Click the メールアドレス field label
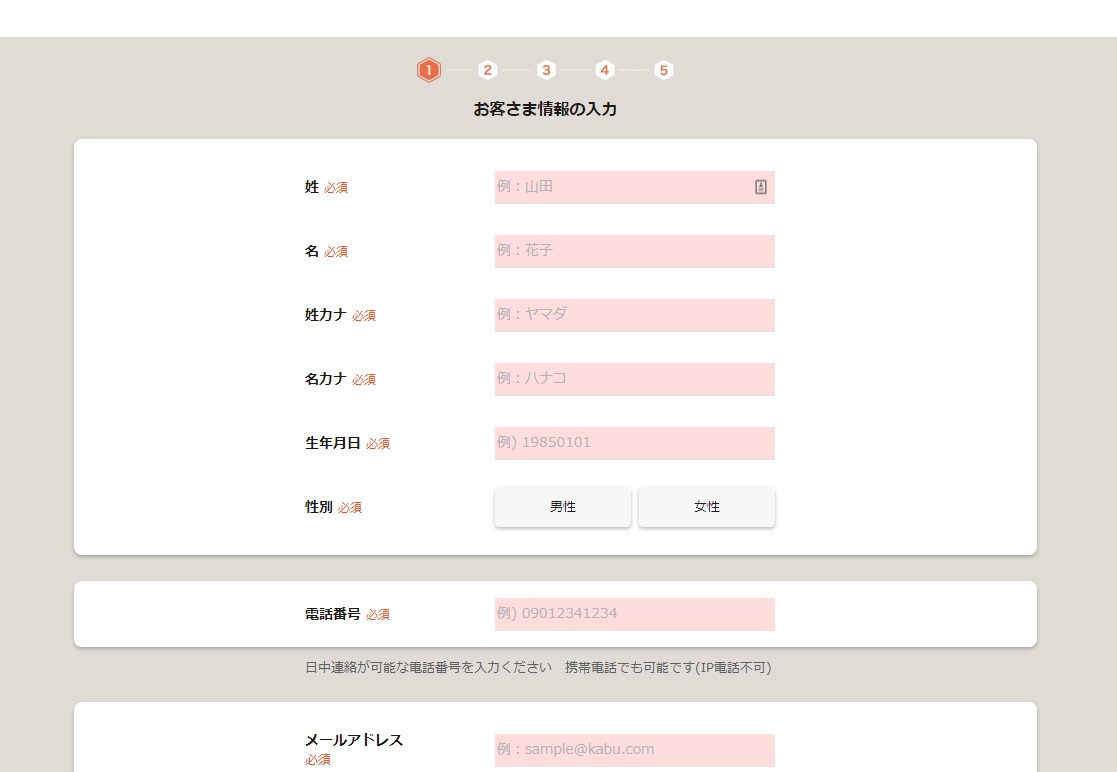 [x=354, y=741]
